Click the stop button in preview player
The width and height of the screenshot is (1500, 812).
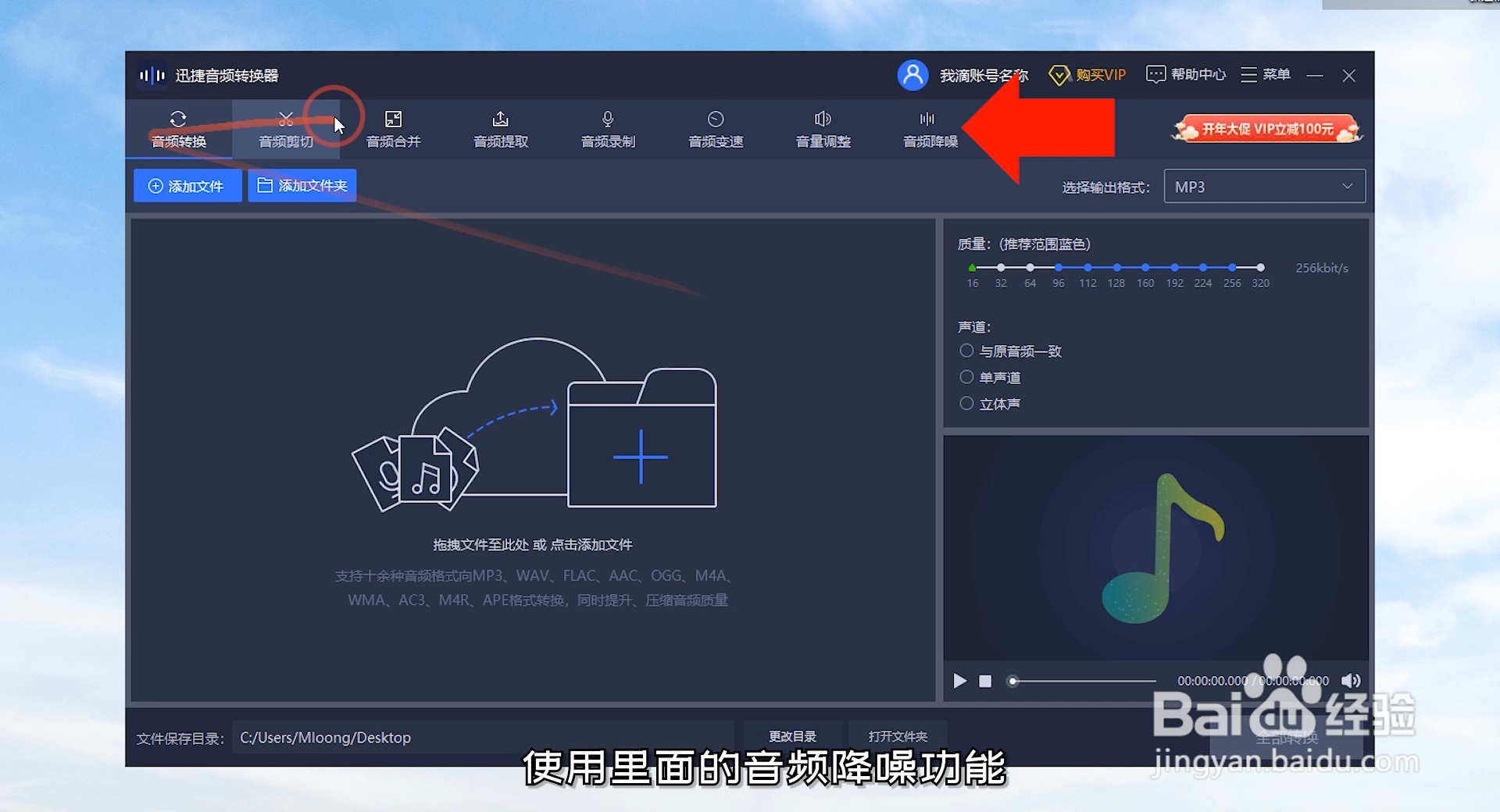pyautogui.click(x=985, y=681)
